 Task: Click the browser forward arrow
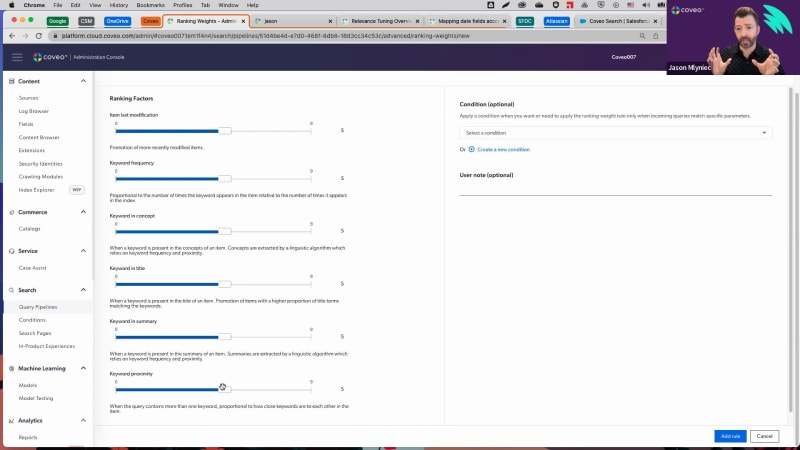26,36
